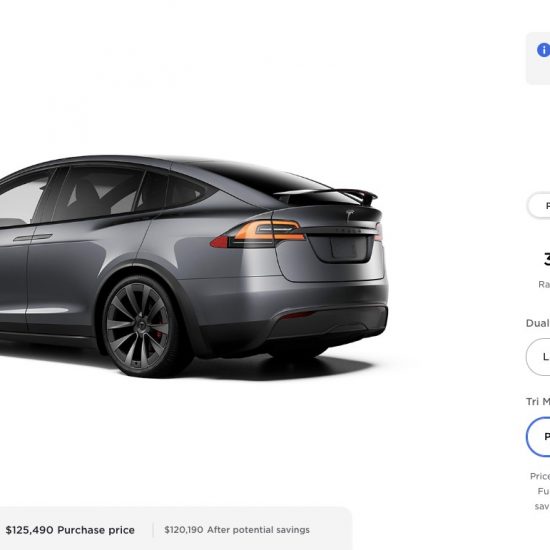Click the gray info banner box

[x=538, y=59]
